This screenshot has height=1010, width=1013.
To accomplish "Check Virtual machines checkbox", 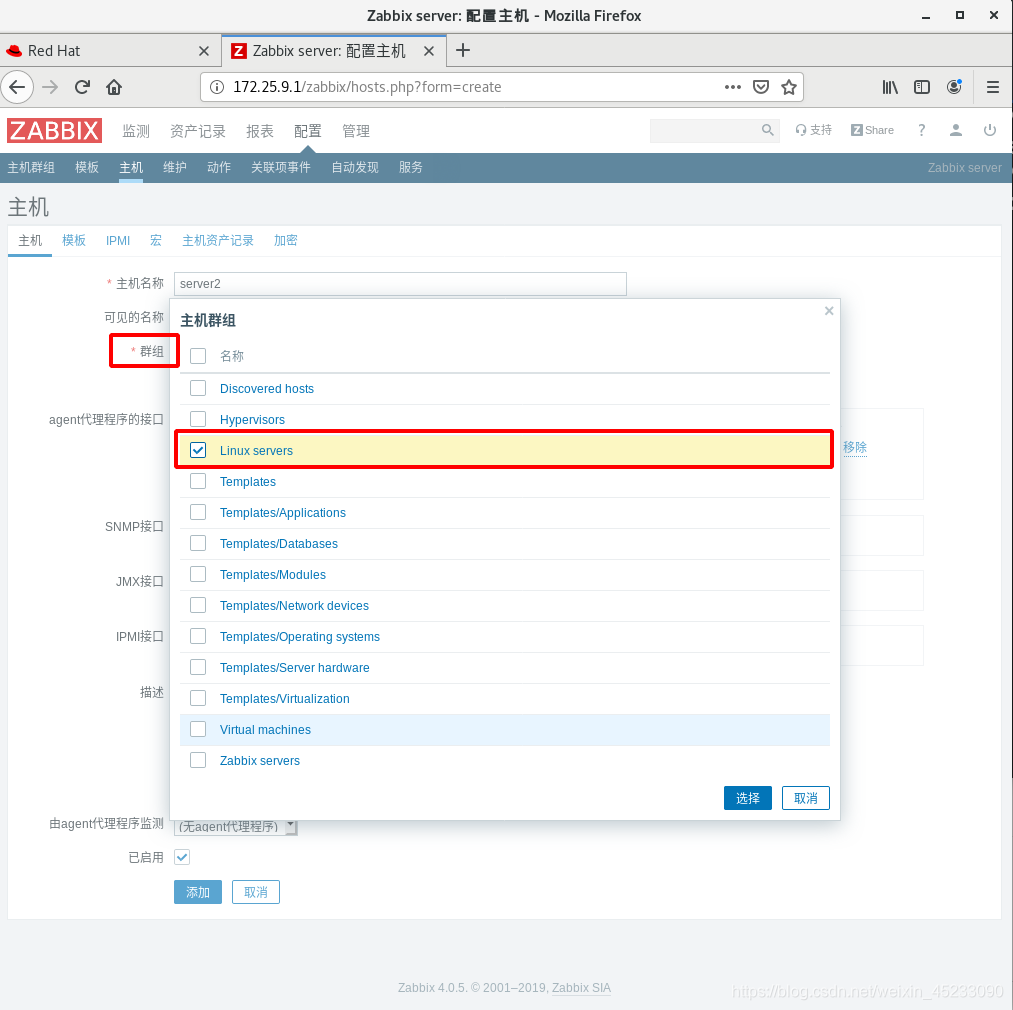I will [x=198, y=730].
